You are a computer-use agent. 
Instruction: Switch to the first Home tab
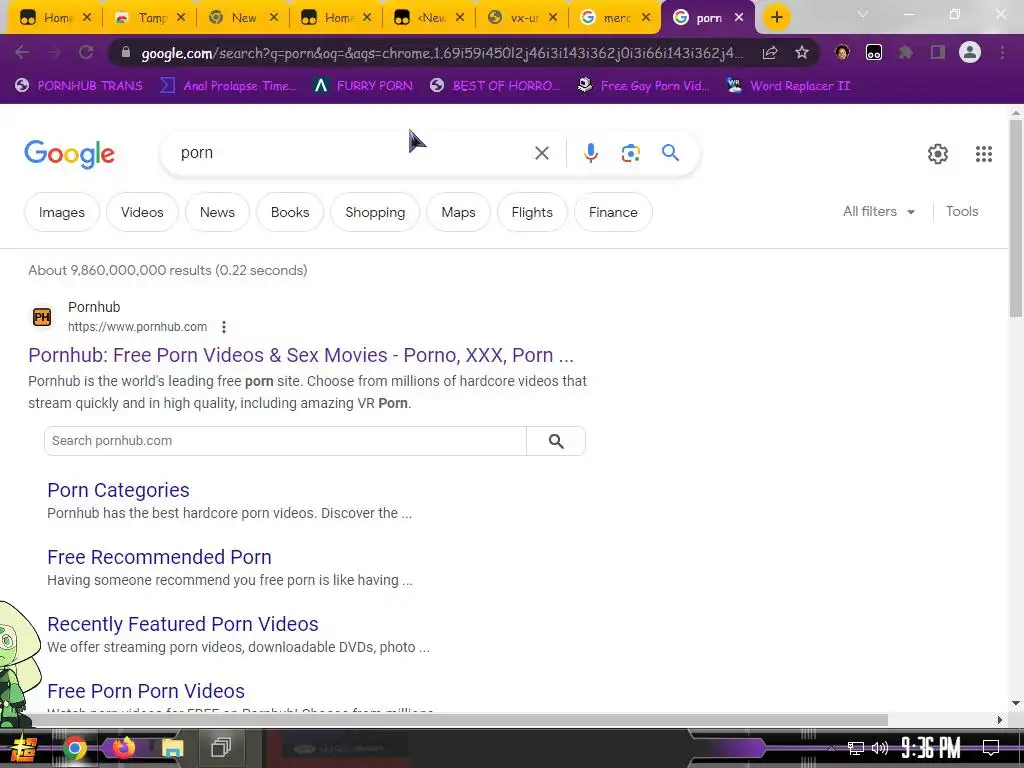pos(55,18)
